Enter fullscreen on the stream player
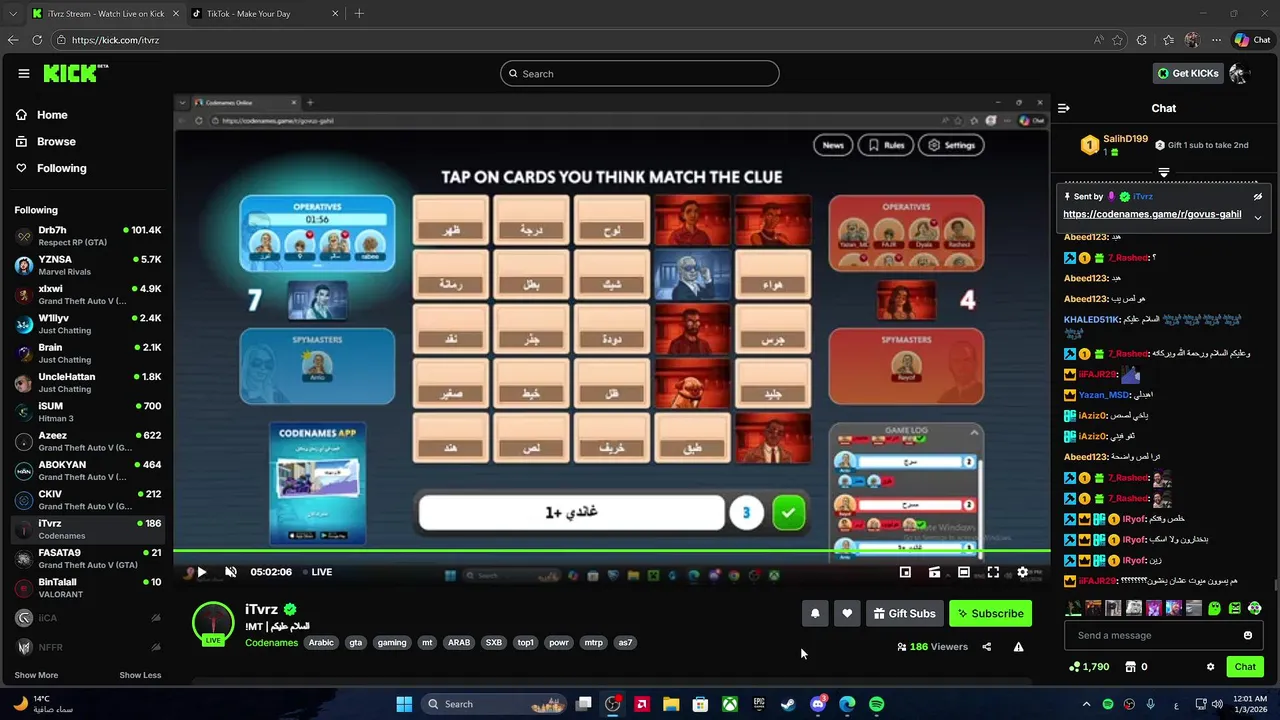This screenshot has height=720, width=1280. (x=993, y=572)
